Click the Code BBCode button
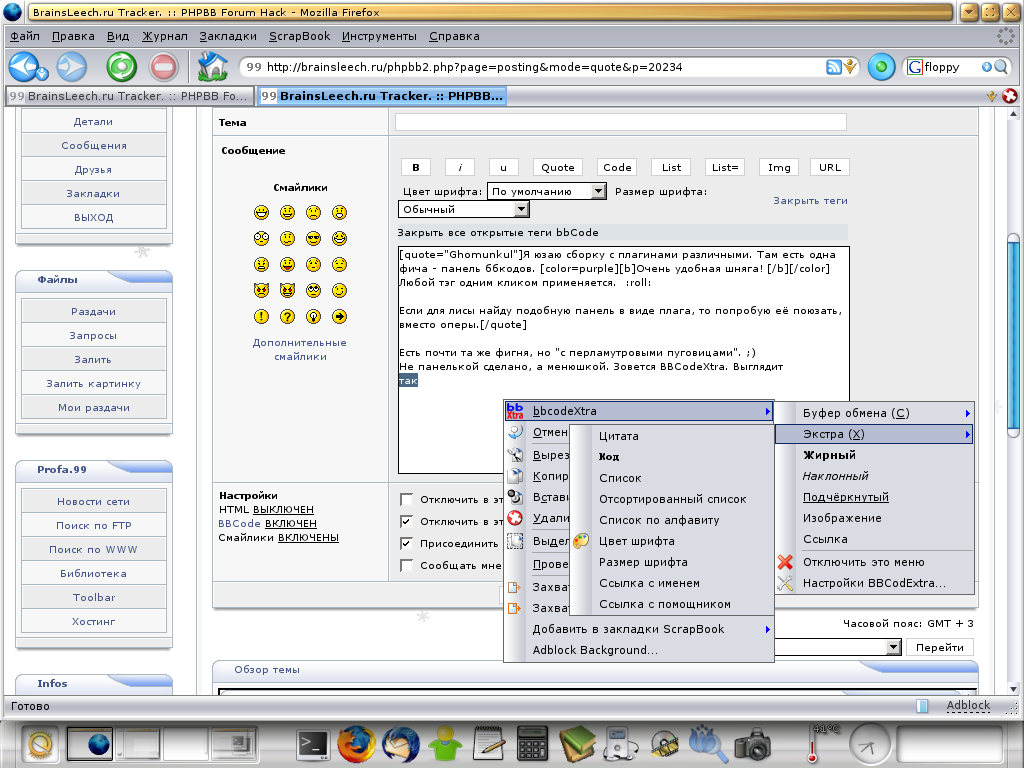 pos(617,167)
